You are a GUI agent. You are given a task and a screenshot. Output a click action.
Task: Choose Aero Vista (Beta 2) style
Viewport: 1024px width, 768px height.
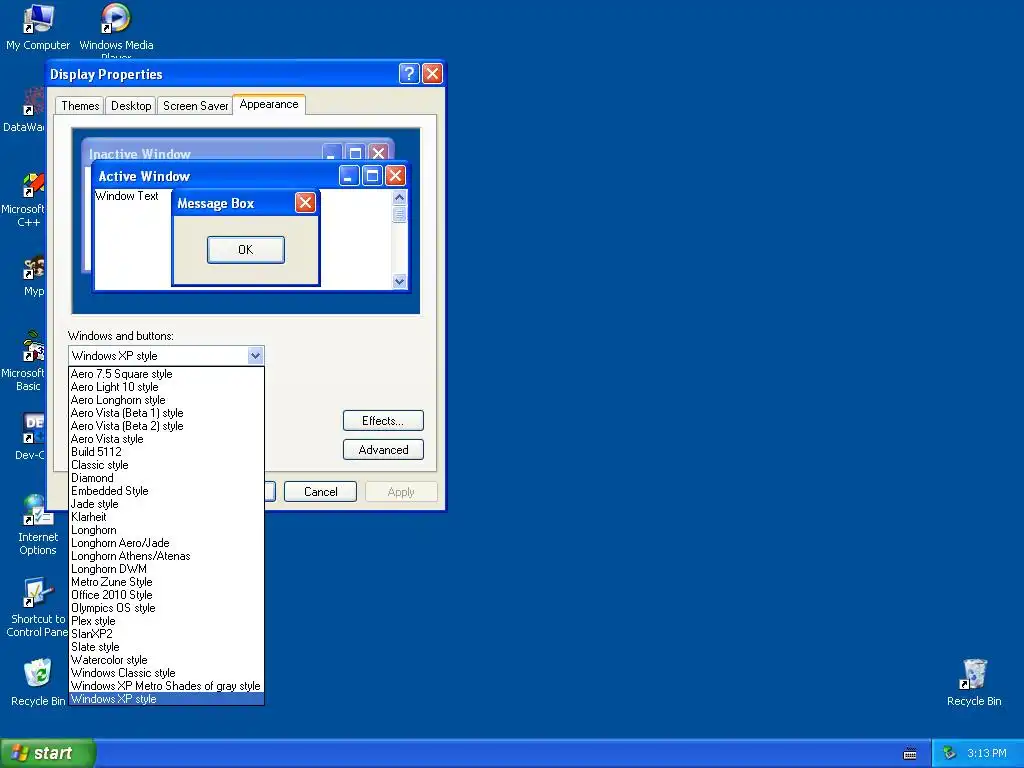point(167,426)
